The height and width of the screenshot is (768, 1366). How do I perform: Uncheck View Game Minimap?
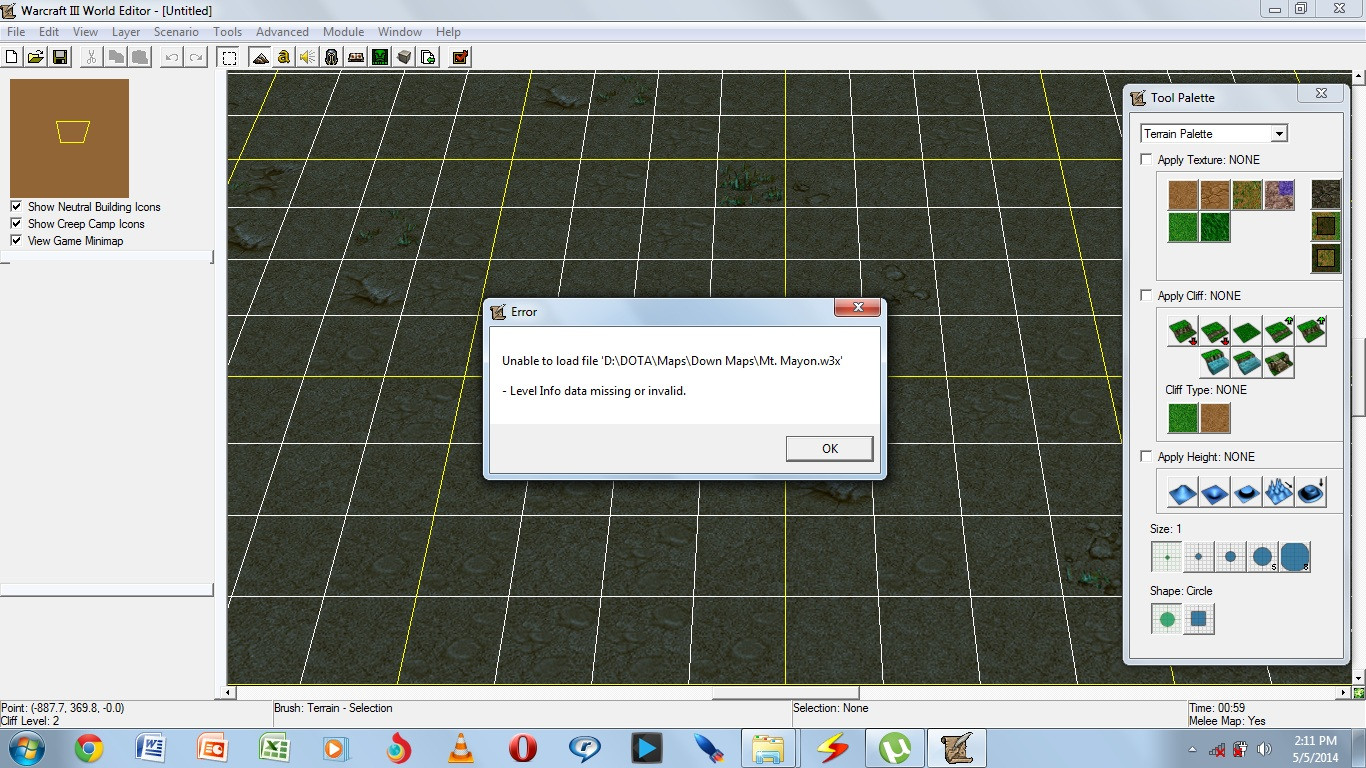point(16,240)
